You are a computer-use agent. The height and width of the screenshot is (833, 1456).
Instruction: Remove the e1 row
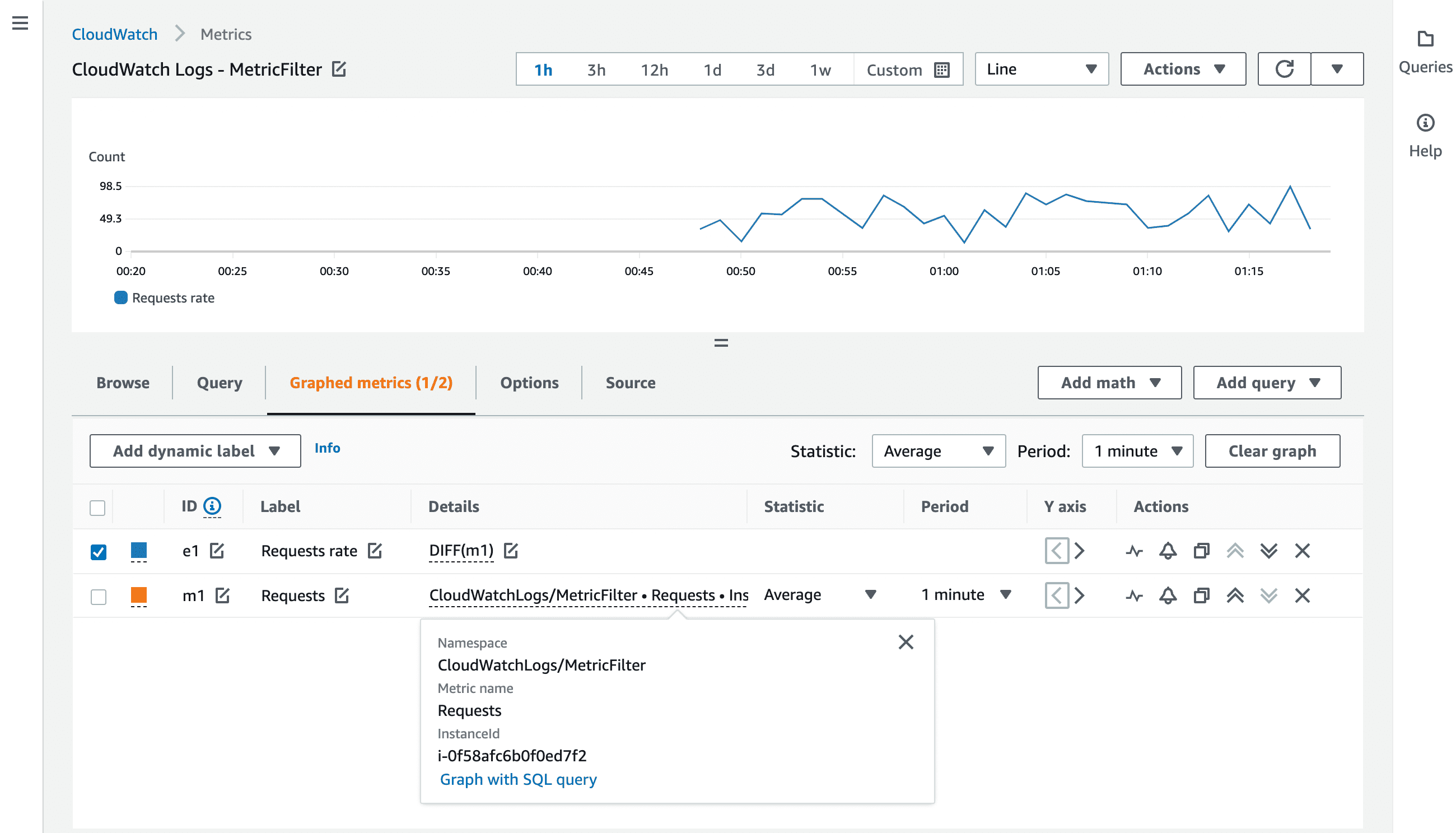[x=1303, y=551]
